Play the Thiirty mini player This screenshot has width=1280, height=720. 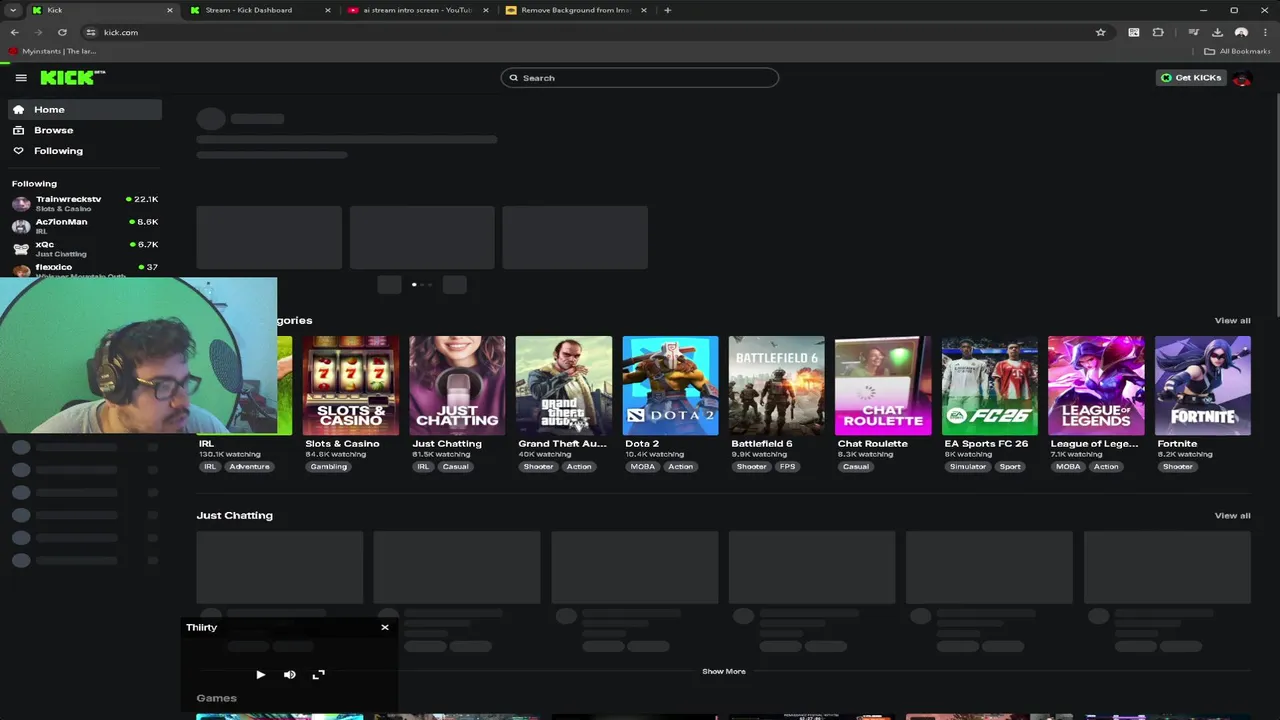tap(260, 675)
